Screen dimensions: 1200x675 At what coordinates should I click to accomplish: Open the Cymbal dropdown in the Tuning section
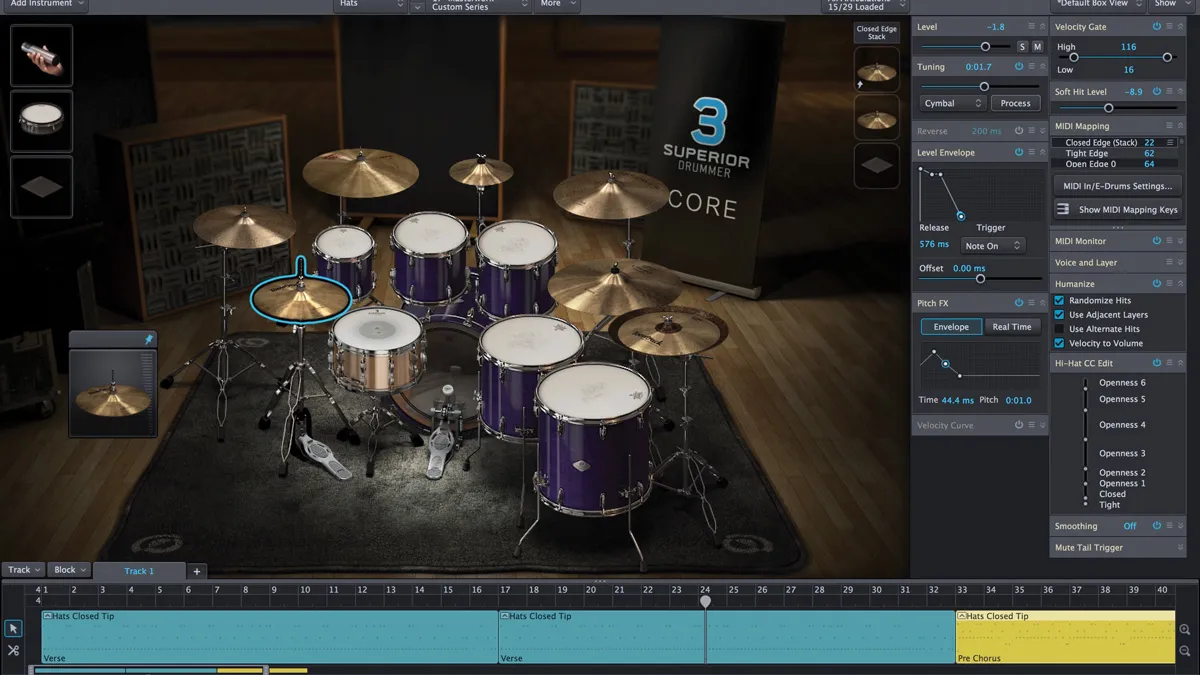tap(951, 102)
